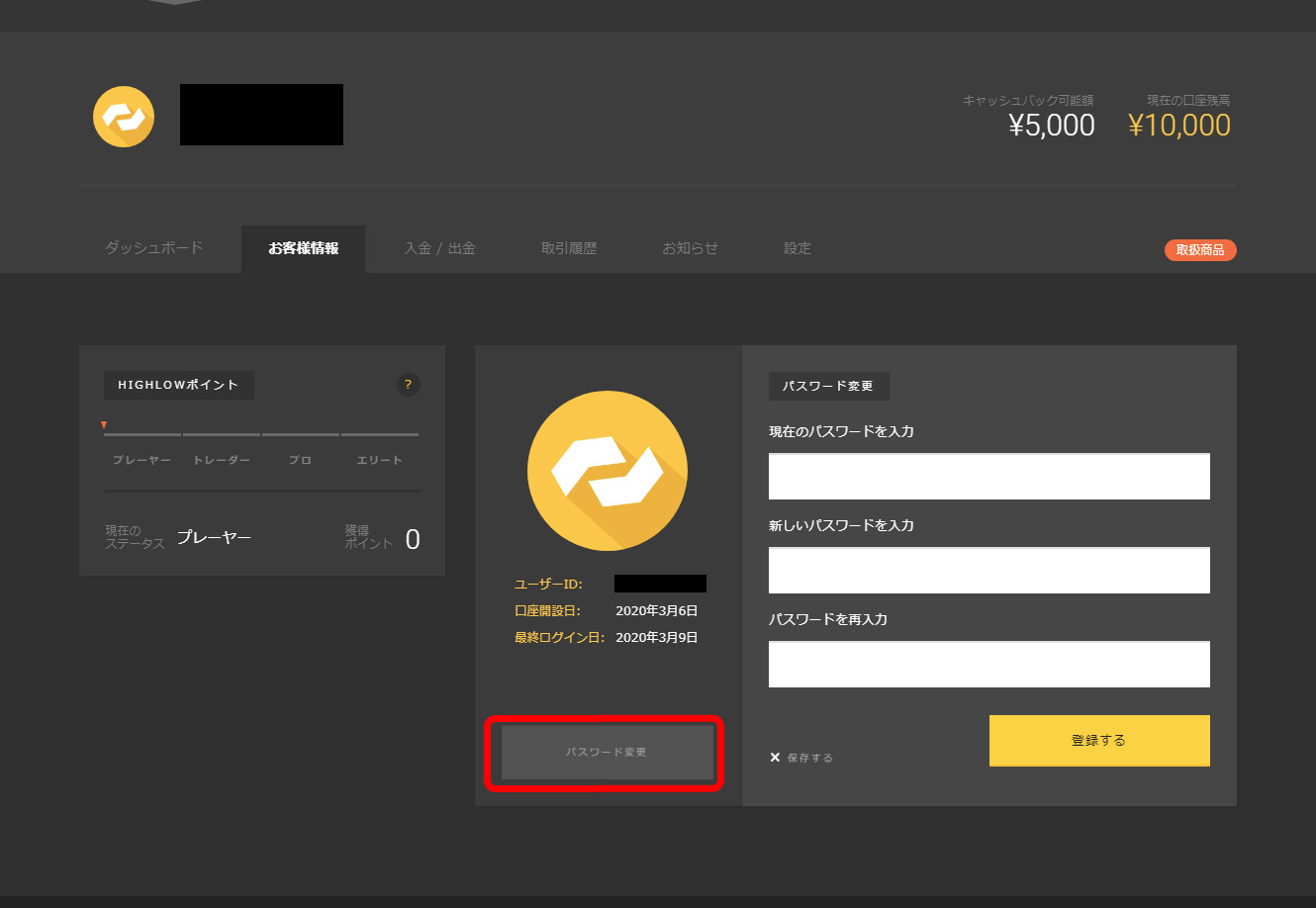Open the 設定 tab
Viewport: 1316px width, 908px height.
point(798,248)
